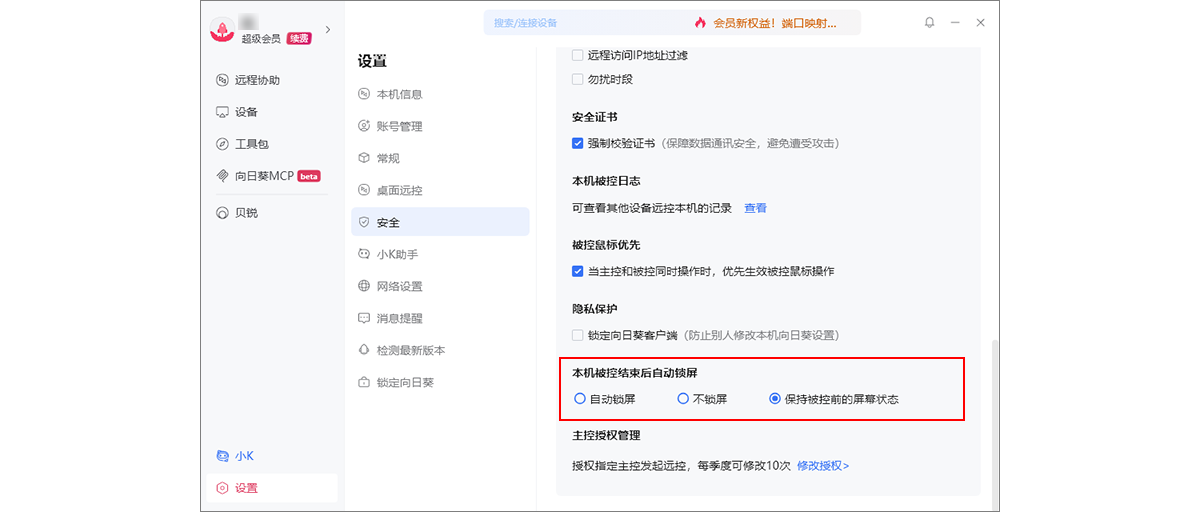
Task: Enable 远程访问IP地址过滤 checkbox
Action: [x=578, y=55]
